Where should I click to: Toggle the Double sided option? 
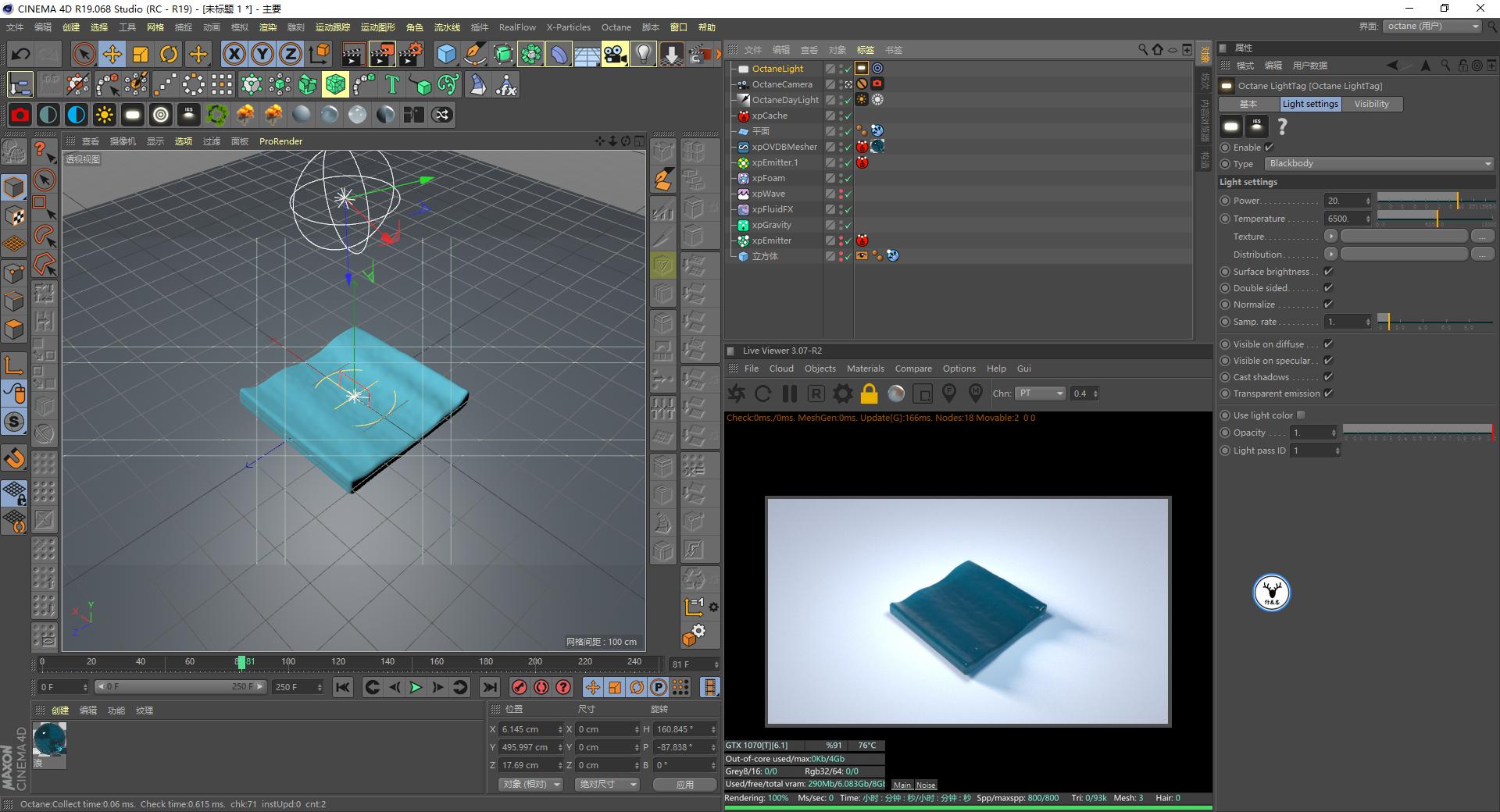tap(1328, 288)
